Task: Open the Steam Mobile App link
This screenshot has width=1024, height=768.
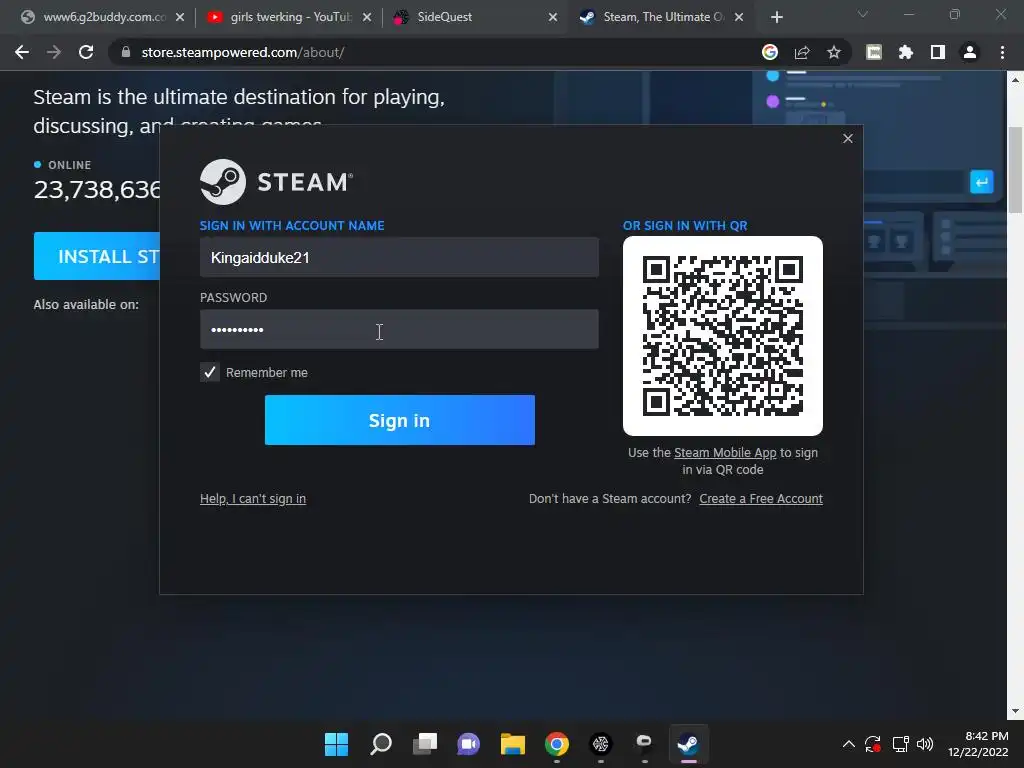Action: [725, 453]
